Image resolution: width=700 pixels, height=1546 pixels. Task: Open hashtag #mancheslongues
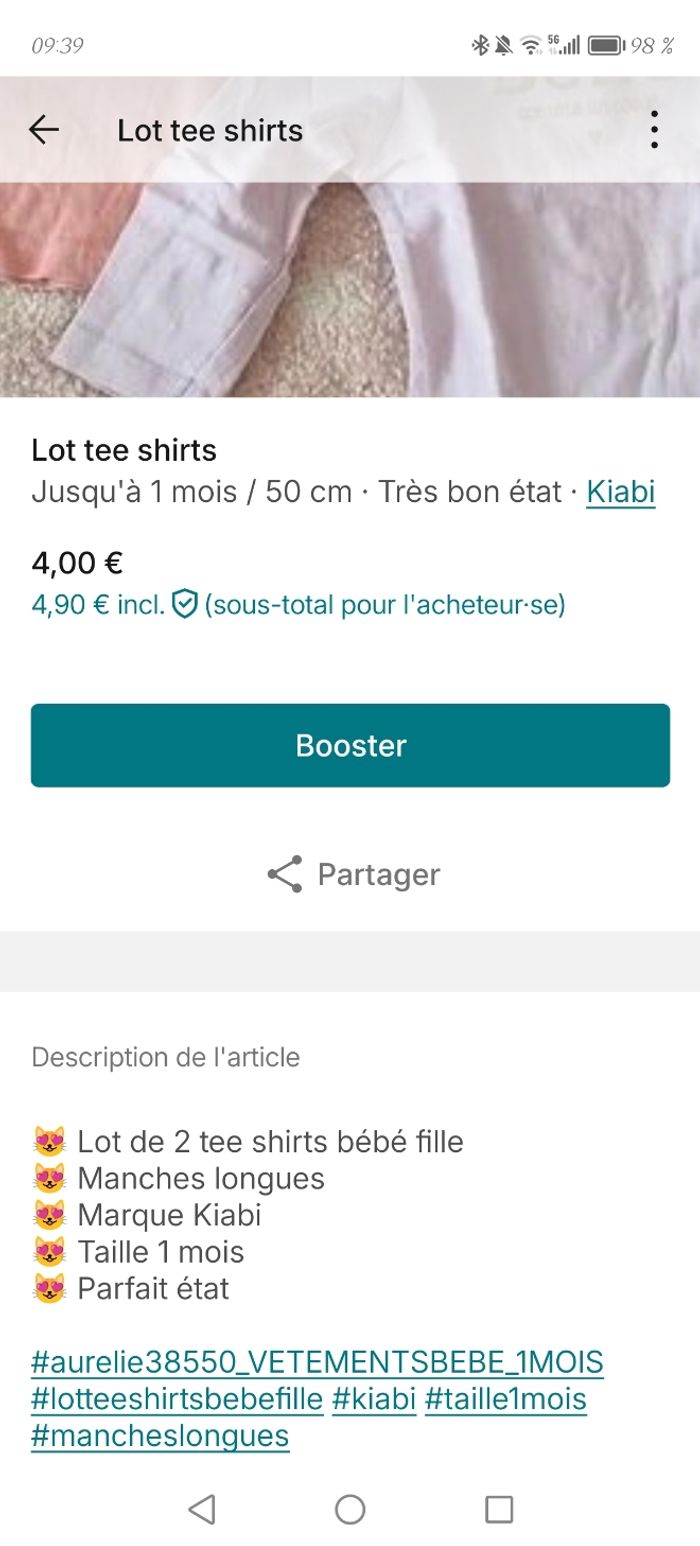[160, 1436]
